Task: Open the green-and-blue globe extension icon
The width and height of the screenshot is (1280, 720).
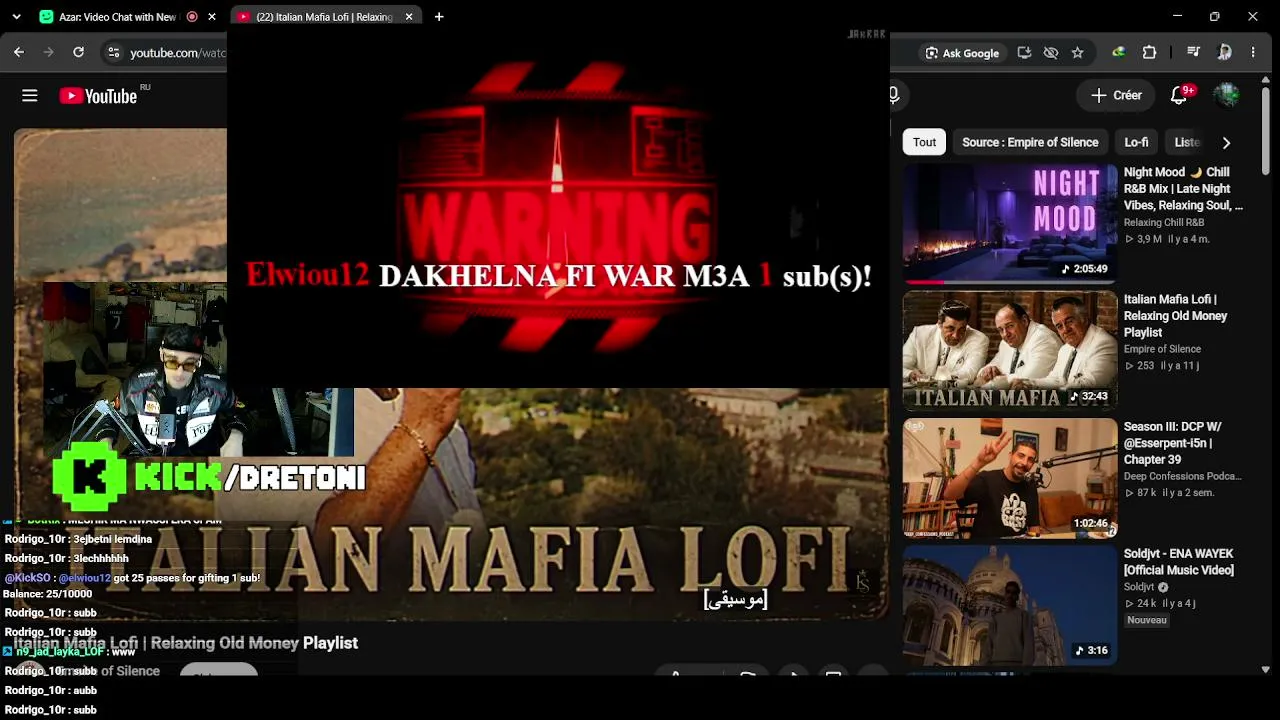Action: pos(1118,53)
